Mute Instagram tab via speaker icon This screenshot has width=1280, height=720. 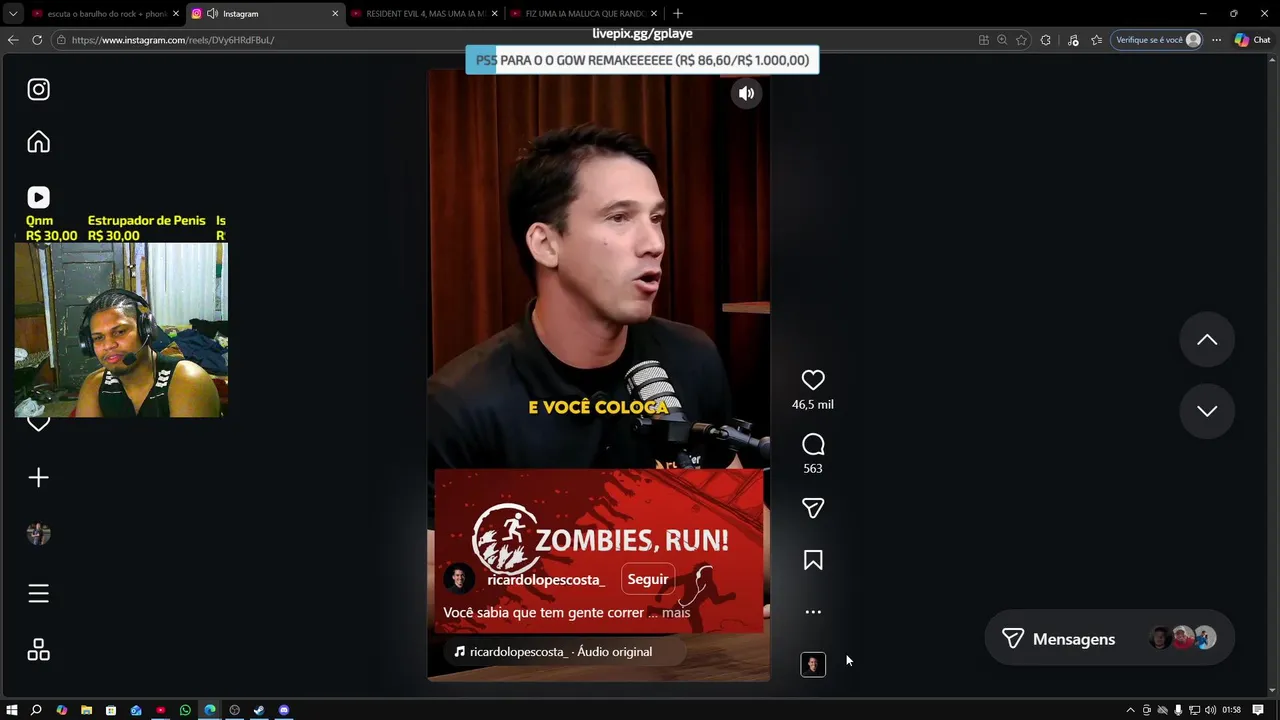[212, 14]
